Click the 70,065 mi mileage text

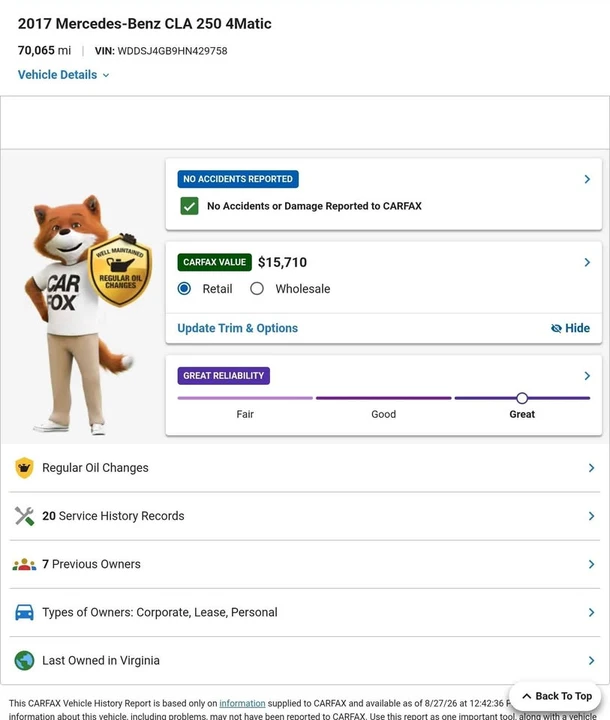44,51
